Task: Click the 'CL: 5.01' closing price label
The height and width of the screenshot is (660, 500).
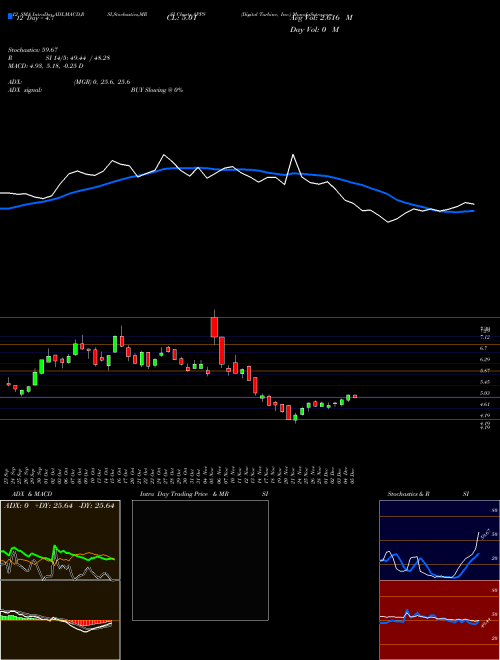Action: [x=182, y=18]
